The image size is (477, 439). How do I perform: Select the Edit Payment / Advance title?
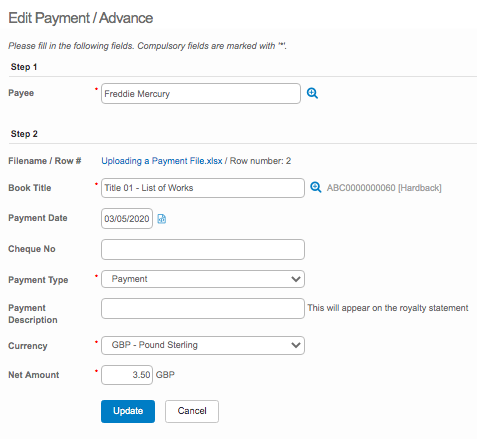click(81, 18)
